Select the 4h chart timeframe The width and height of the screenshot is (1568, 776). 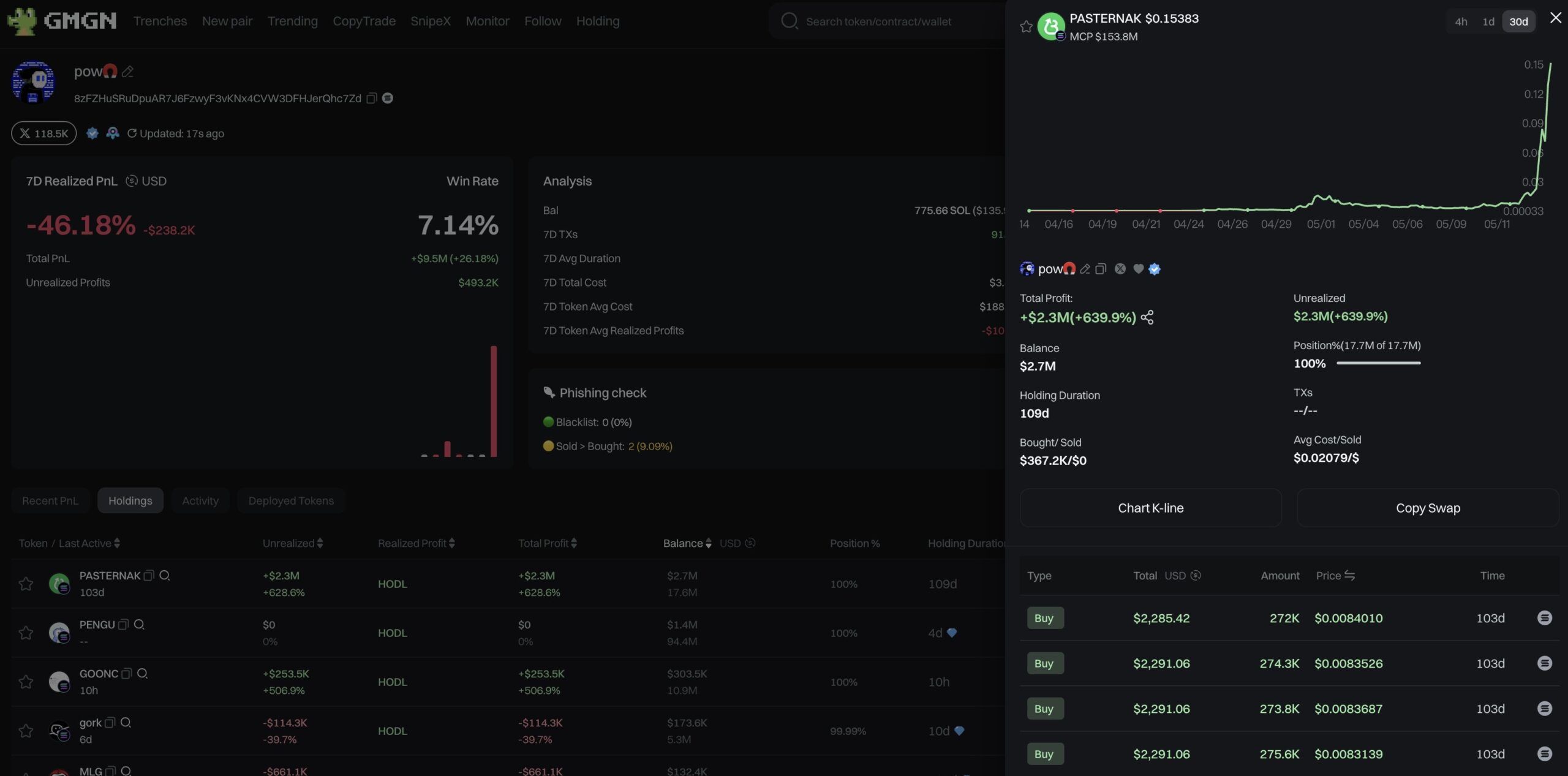[x=1461, y=21]
